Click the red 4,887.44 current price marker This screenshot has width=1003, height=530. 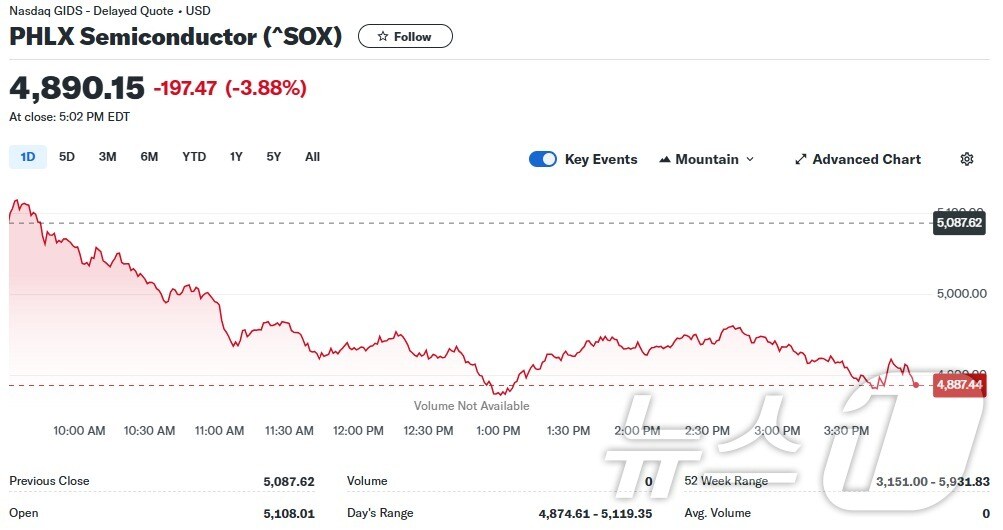958,384
